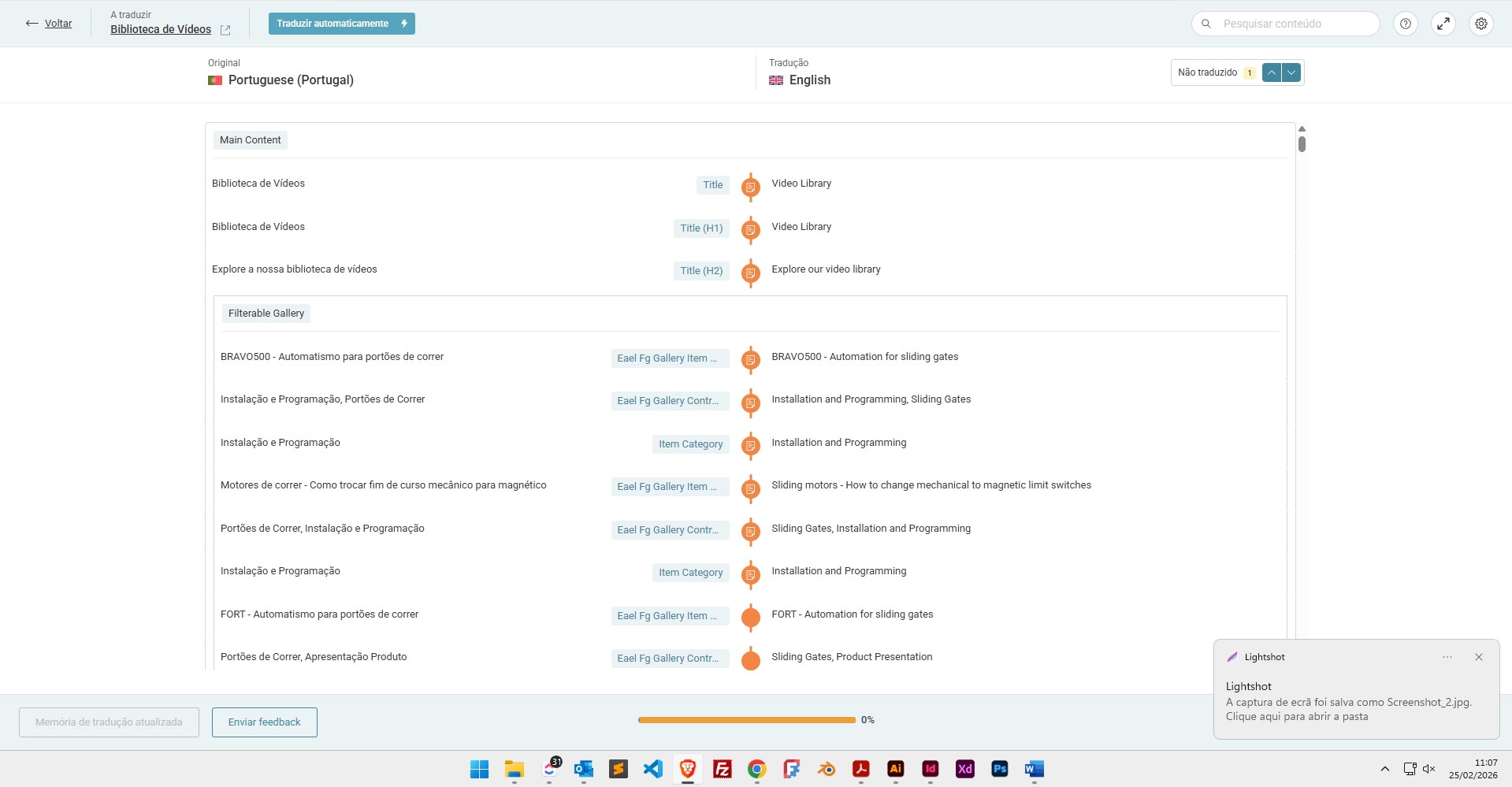The height and width of the screenshot is (787, 1512).
Task: Open FileZilla from the taskbar
Action: pyautogui.click(x=723, y=769)
